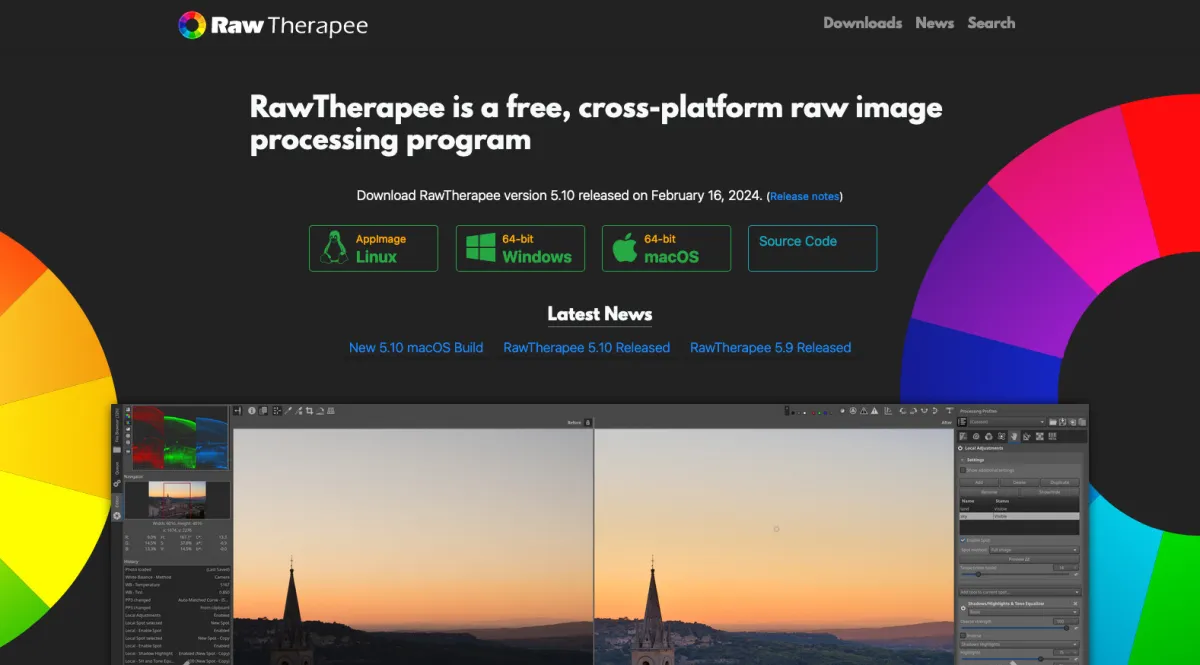Toggle the shadow clipping warning triangle
The image size is (1200, 665).
(863, 411)
